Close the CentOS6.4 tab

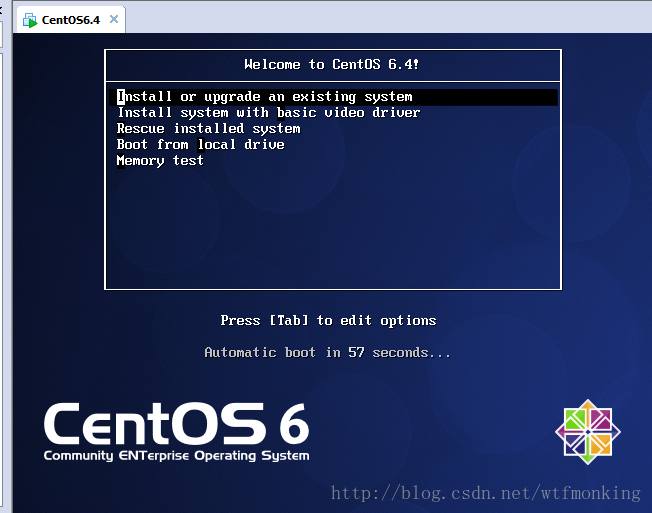click(114, 19)
